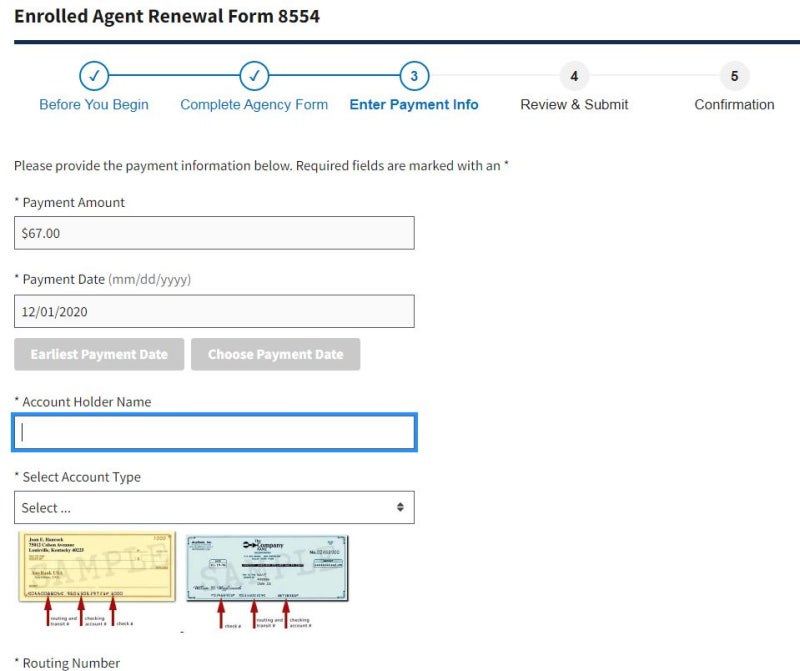800x671 pixels.
Task: Click the Routing Number field label
Action: (x=71, y=663)
